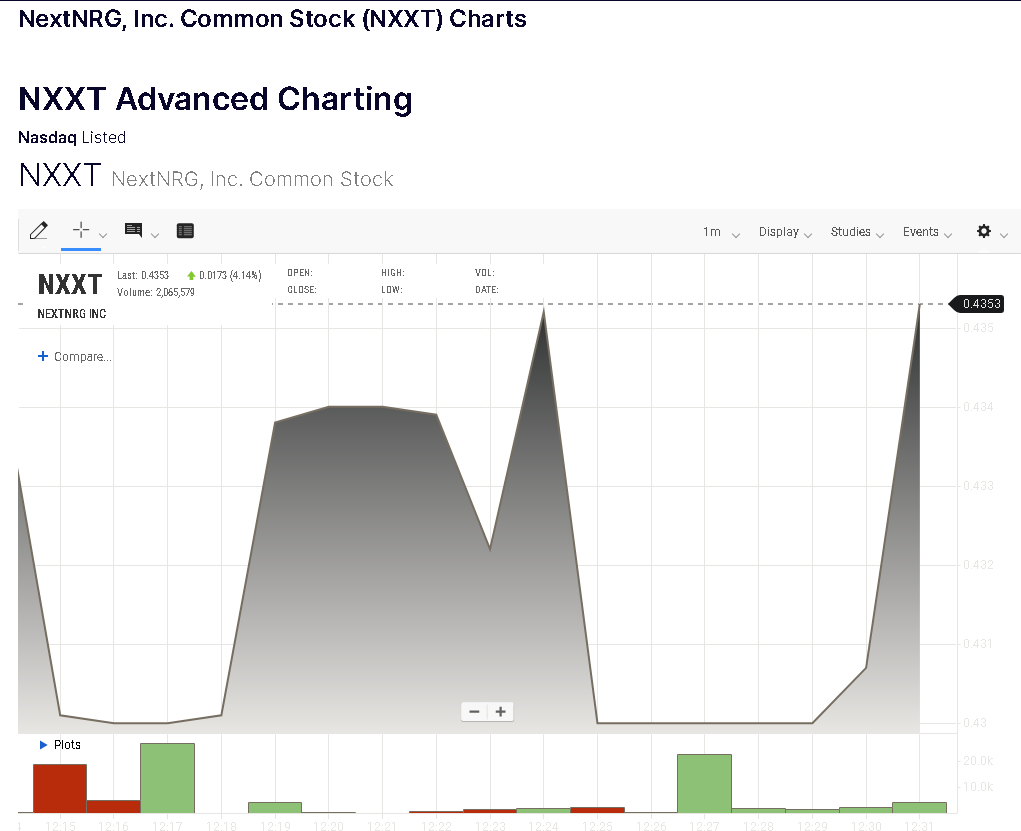Click the NXXT ticker symbol in chart
Screen dimensions: 1021x831
pyautogui.click(x=70, y=285)
